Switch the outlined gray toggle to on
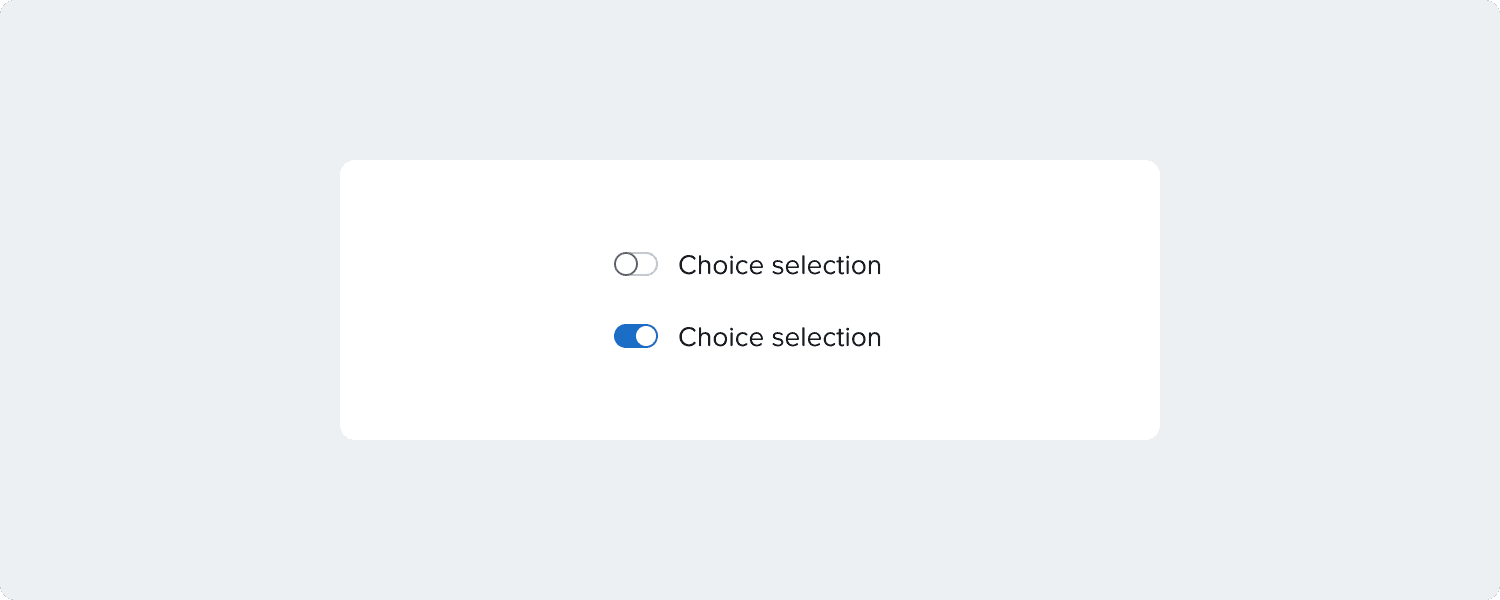1500x600 pixels. (x=636, y=265)
